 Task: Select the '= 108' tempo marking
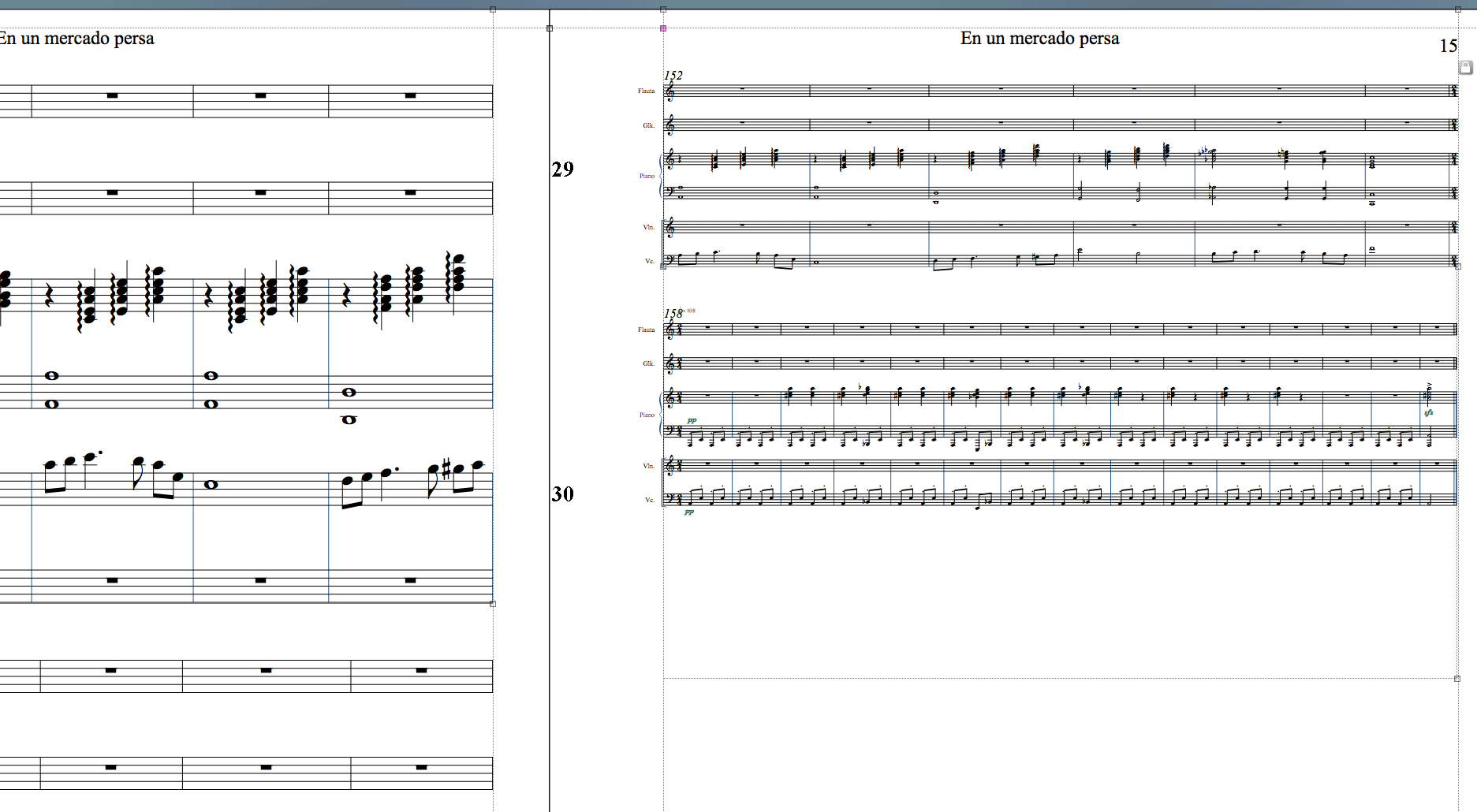688,311
